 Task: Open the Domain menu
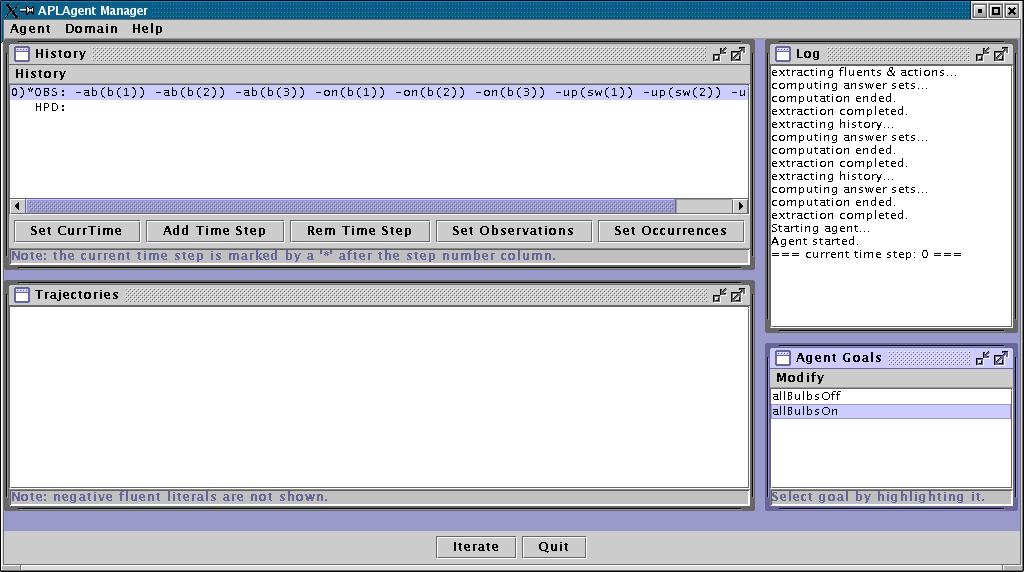coord(91,29)
